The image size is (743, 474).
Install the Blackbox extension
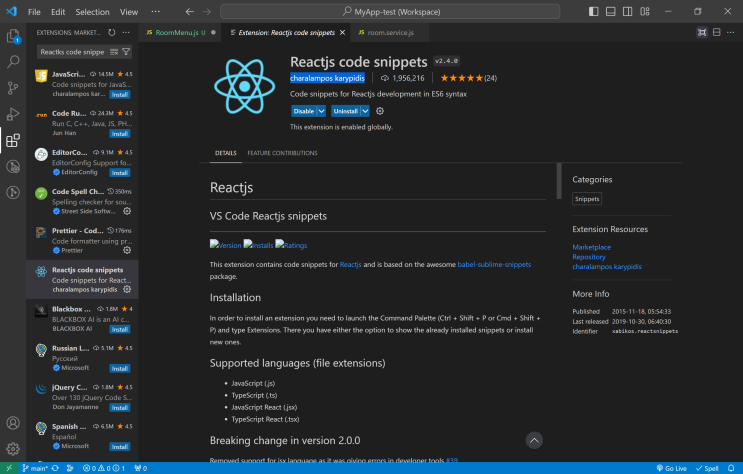pos(120,329)
